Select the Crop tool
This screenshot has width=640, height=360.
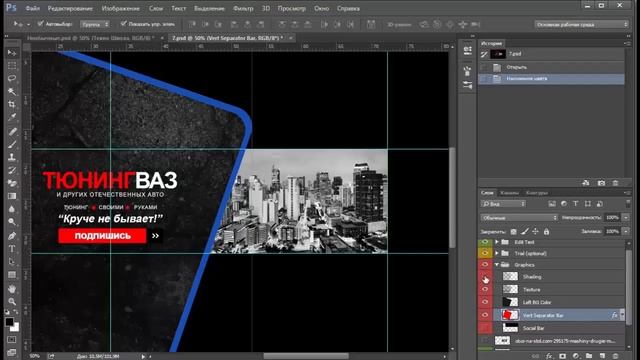(12, 104)
